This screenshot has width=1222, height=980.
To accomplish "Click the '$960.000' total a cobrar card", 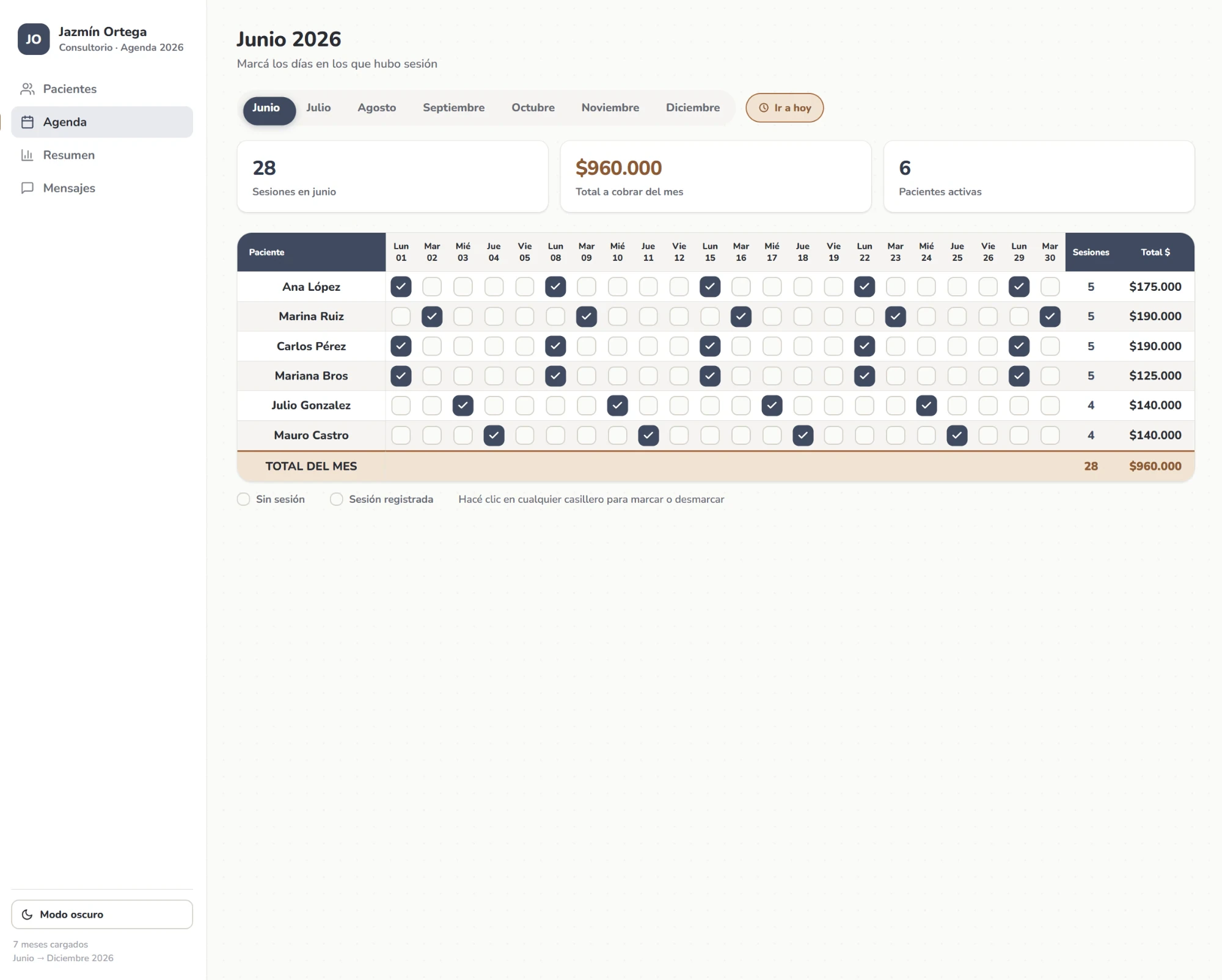I will pyautogui.click(x=715, y=177).
